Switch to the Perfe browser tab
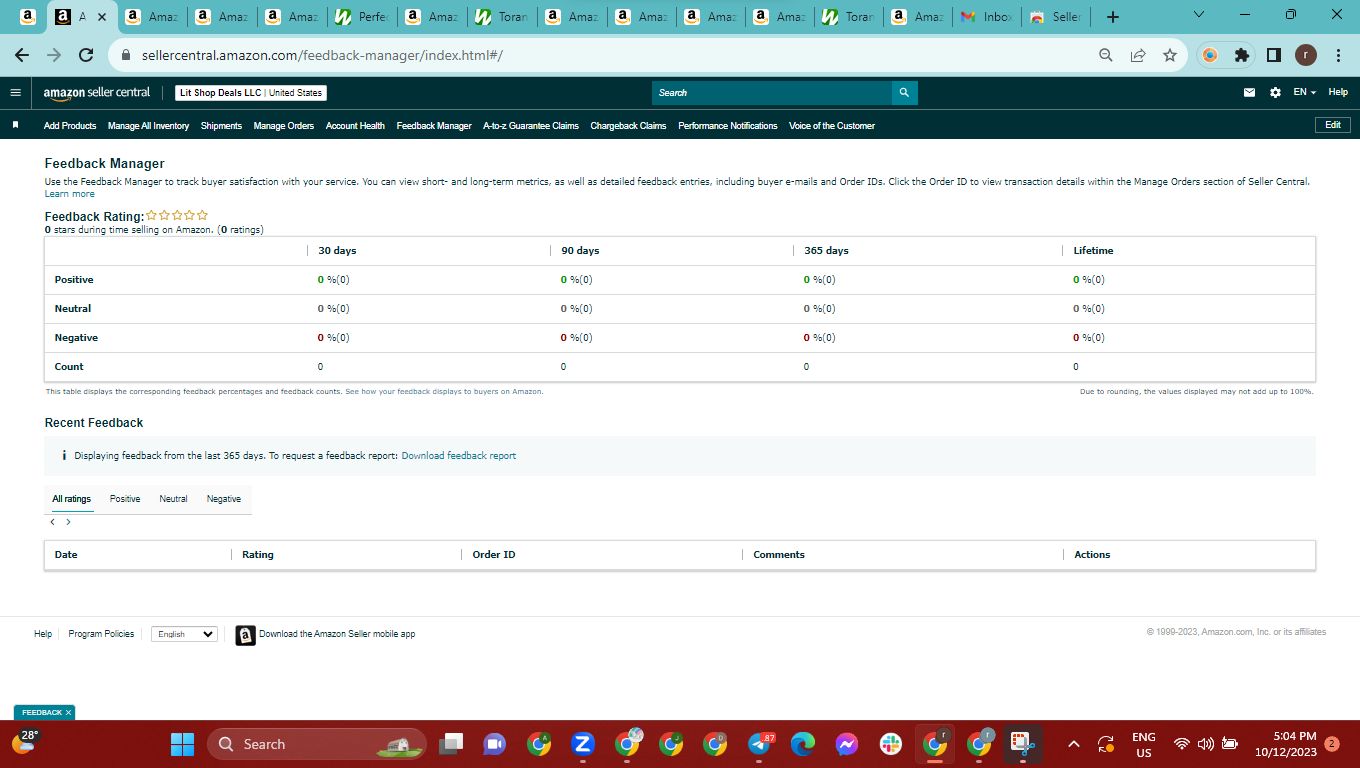 click(362, 17)
